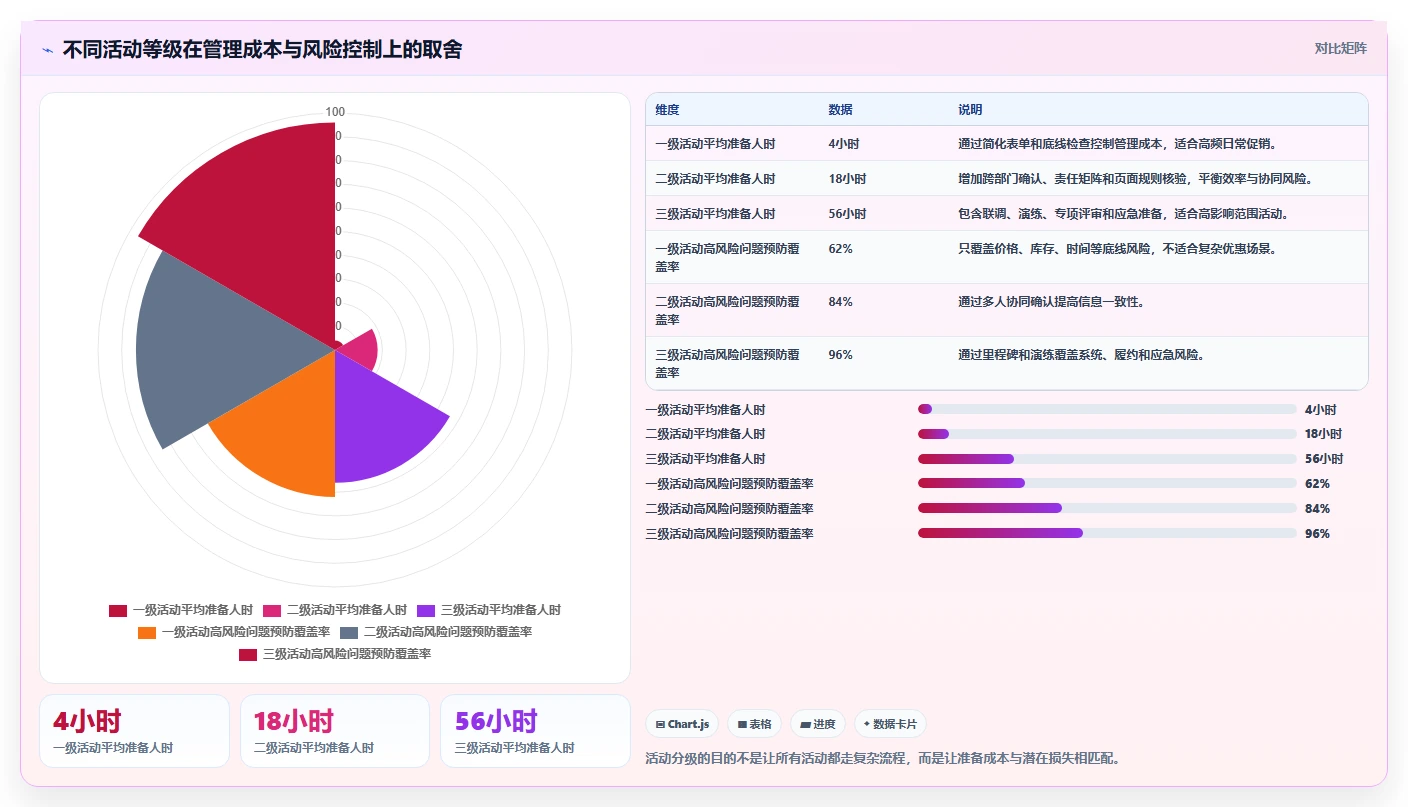Click the 数据卡片 chip
1408x807 pixels.
(x=890, y=724)
